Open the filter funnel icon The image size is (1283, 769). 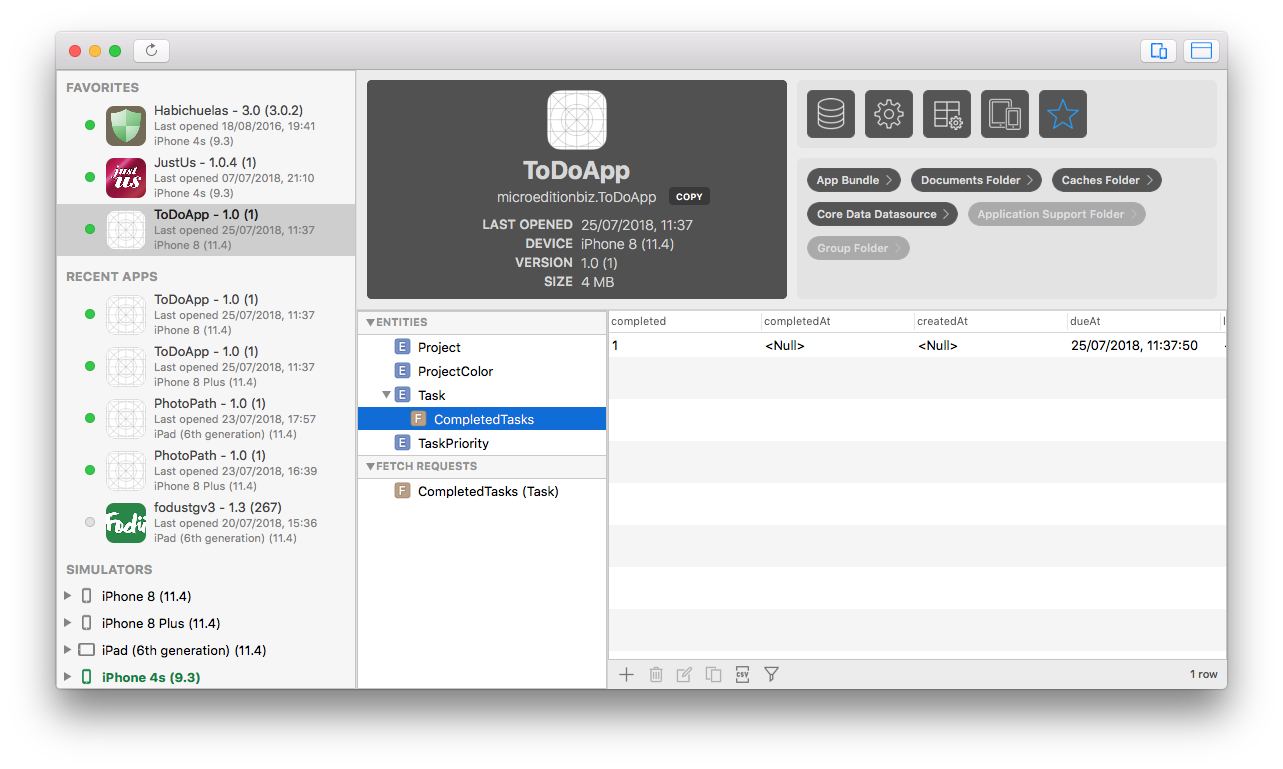771,675
